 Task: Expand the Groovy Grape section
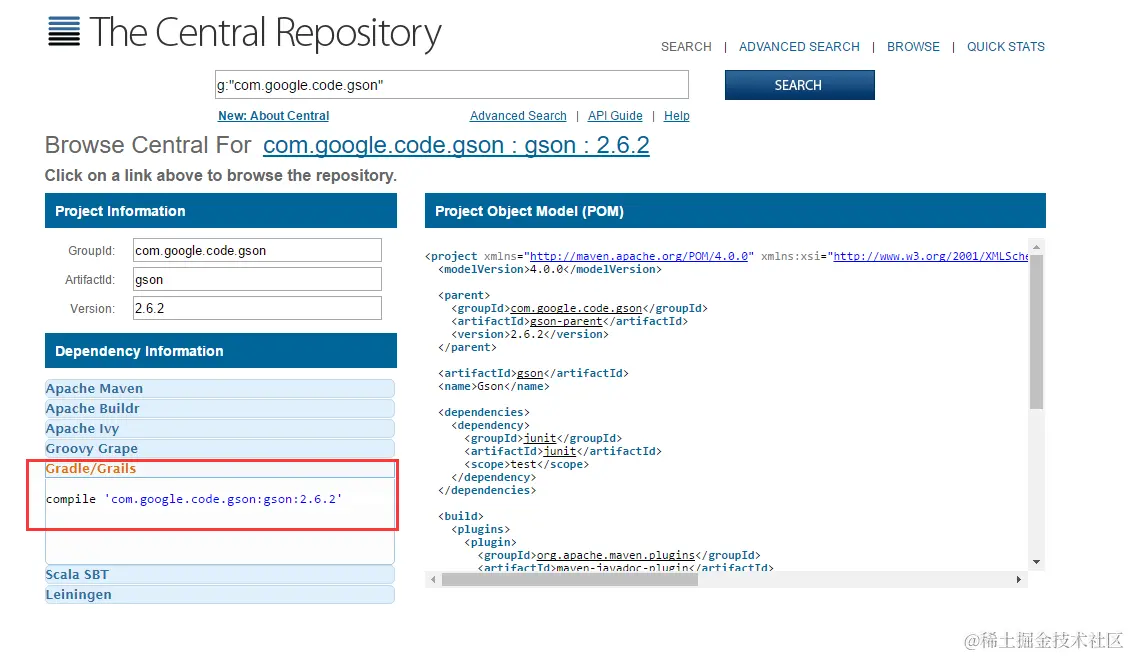click(x=220, y=449)
